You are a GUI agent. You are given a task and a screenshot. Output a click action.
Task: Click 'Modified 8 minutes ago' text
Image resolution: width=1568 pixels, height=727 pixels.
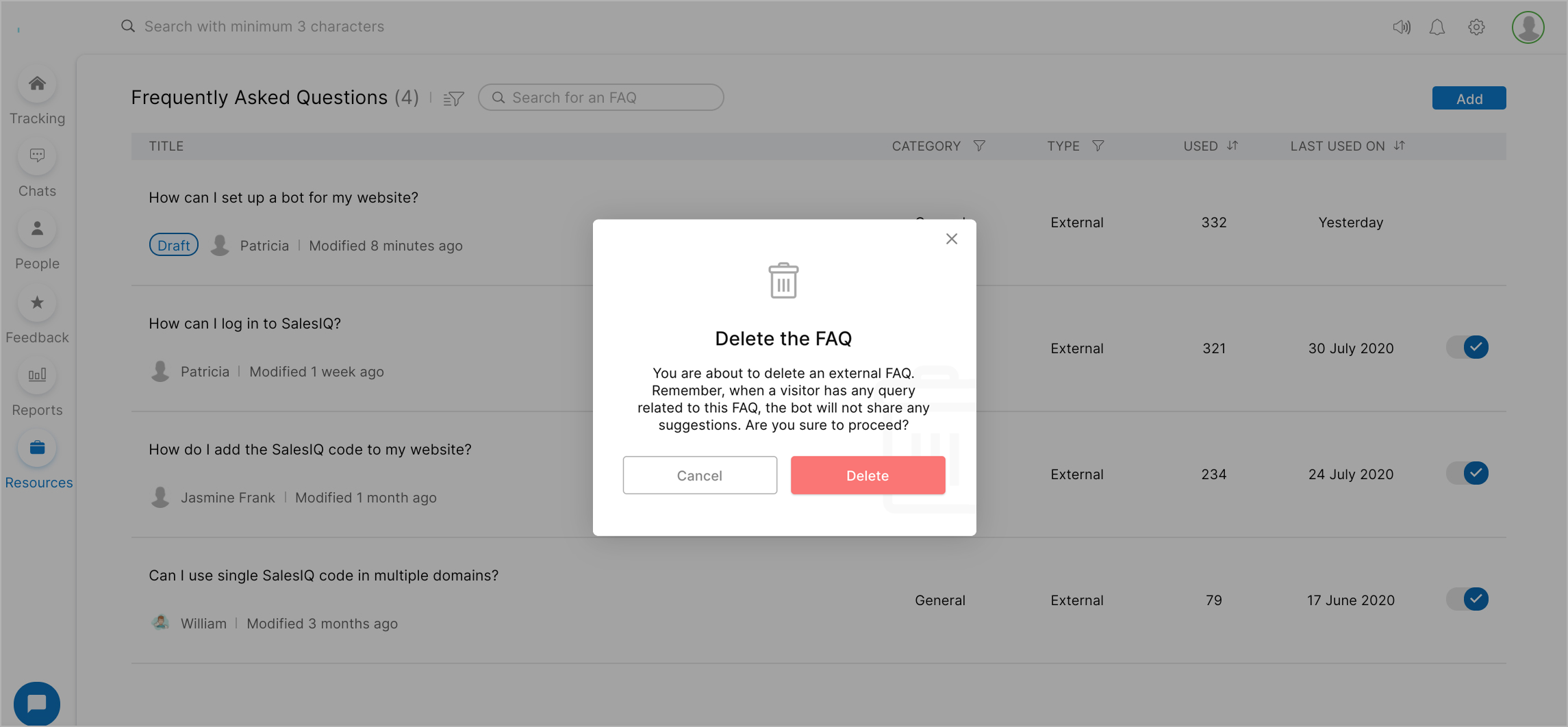[385, 245]
